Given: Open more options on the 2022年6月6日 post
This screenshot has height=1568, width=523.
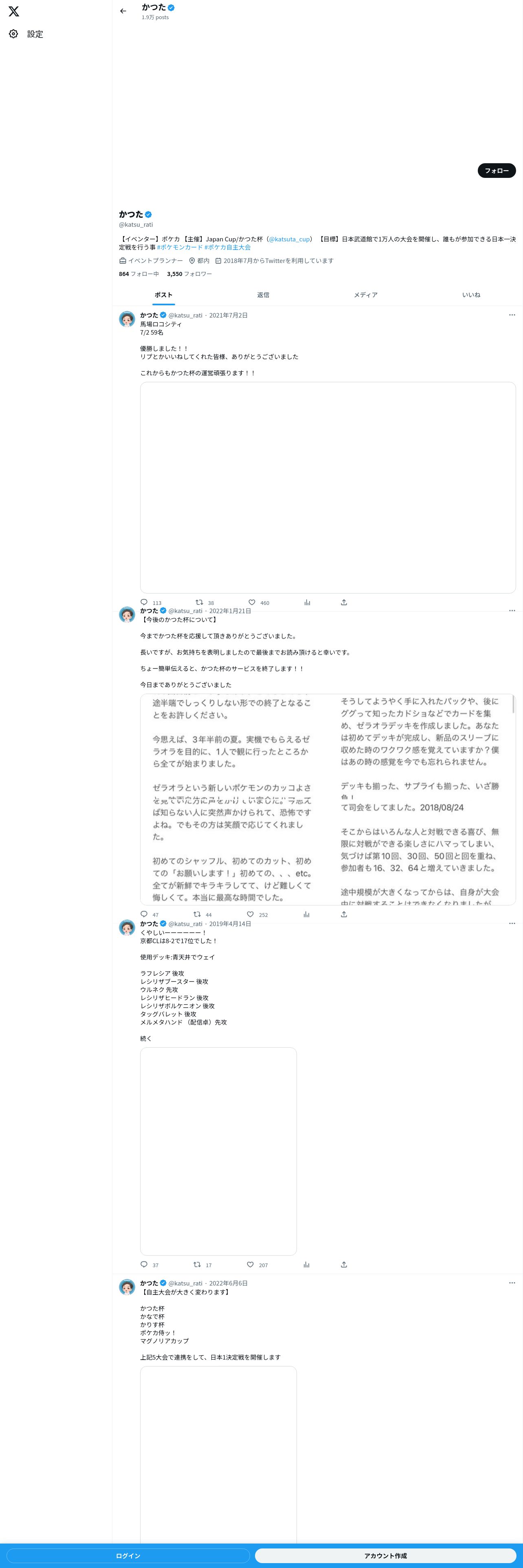Looking at the screenshot, I should coord(512,1283).
